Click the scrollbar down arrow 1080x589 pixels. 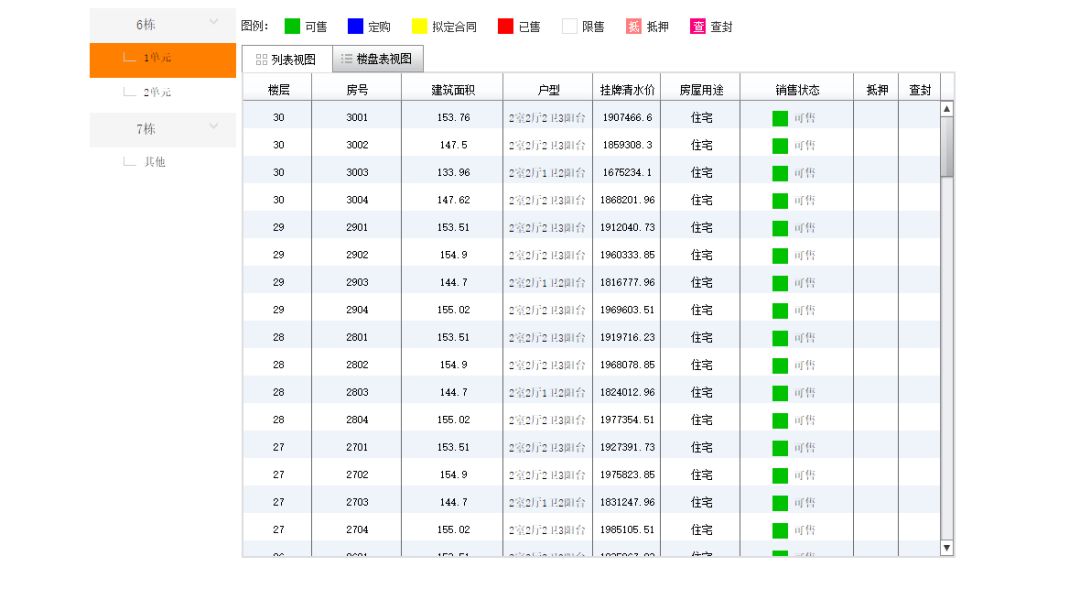tap(944, 548)
